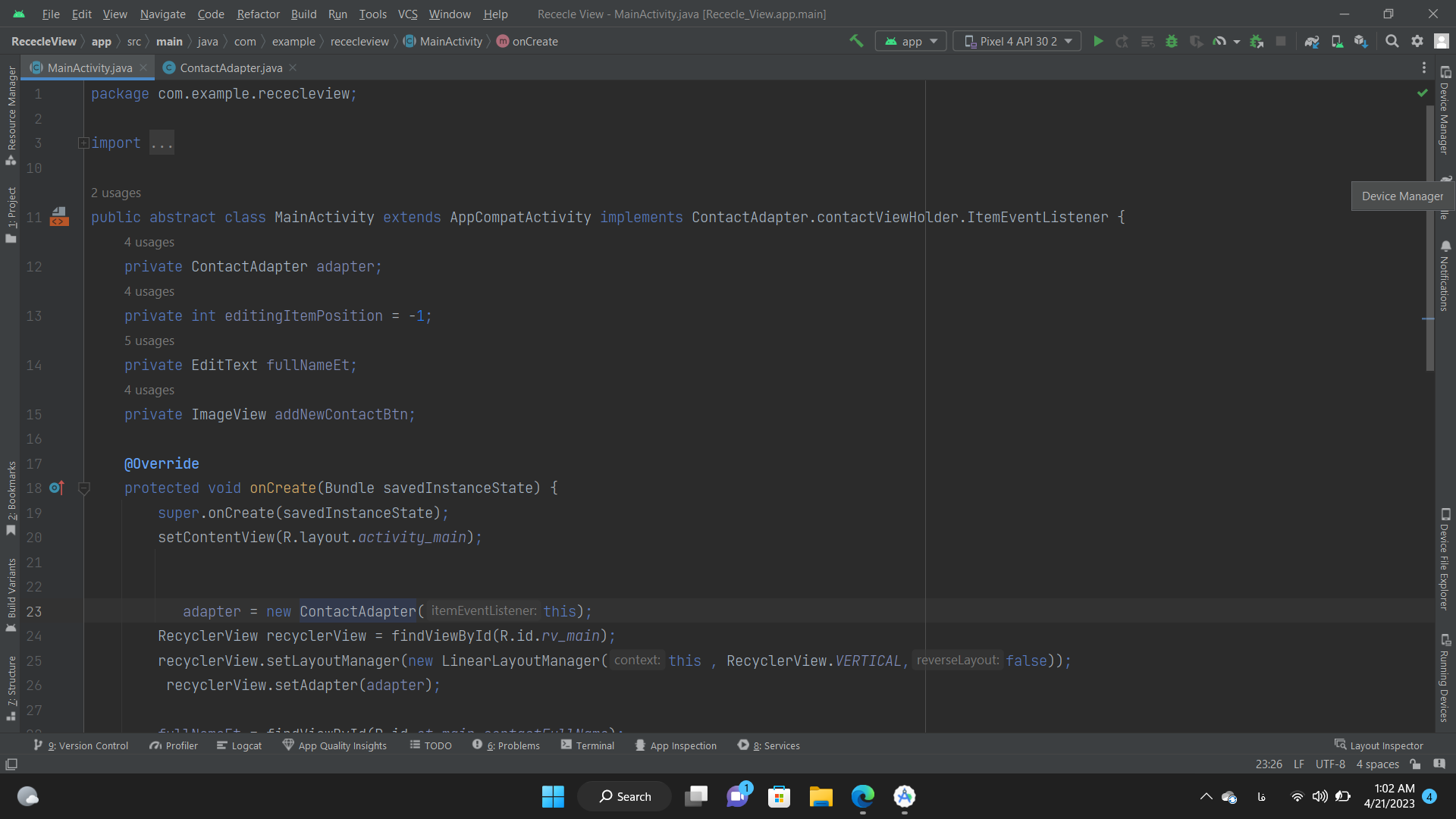Open the Build menu
Image resolution: width=1456 pixels, height=819 pixels.
(303, 14)
